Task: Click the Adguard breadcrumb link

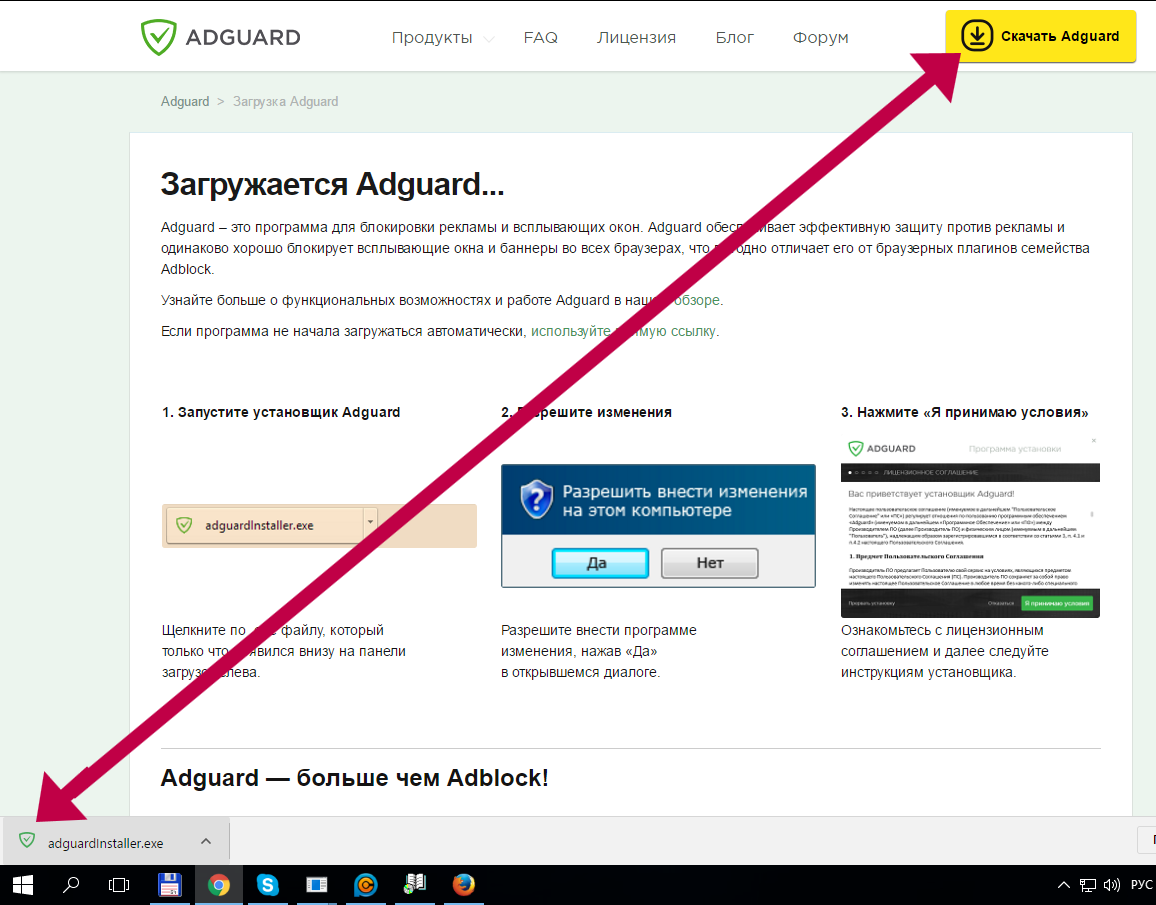Action: 185,101
